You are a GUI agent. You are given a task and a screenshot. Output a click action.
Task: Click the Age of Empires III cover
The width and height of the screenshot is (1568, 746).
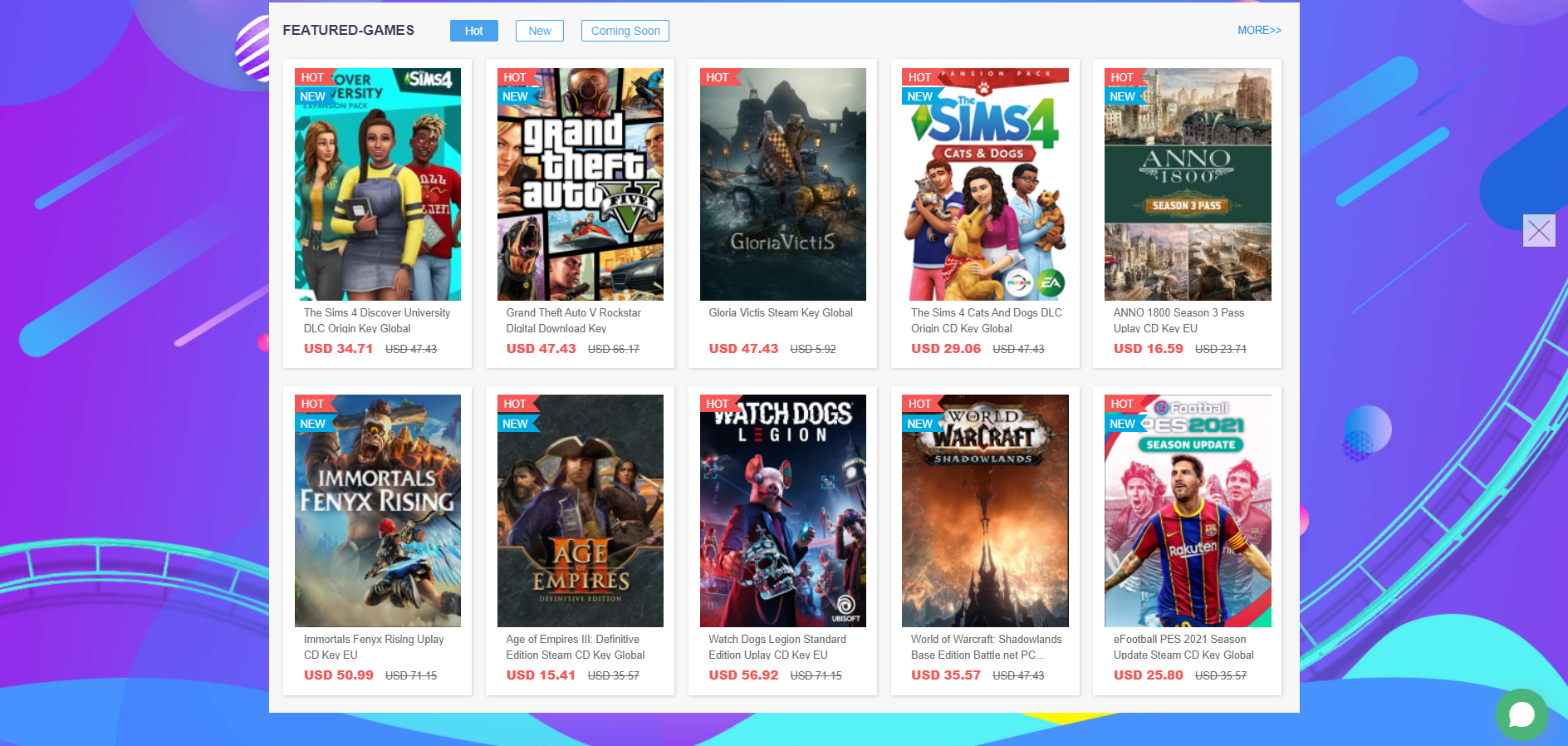(x=580, y=511)
